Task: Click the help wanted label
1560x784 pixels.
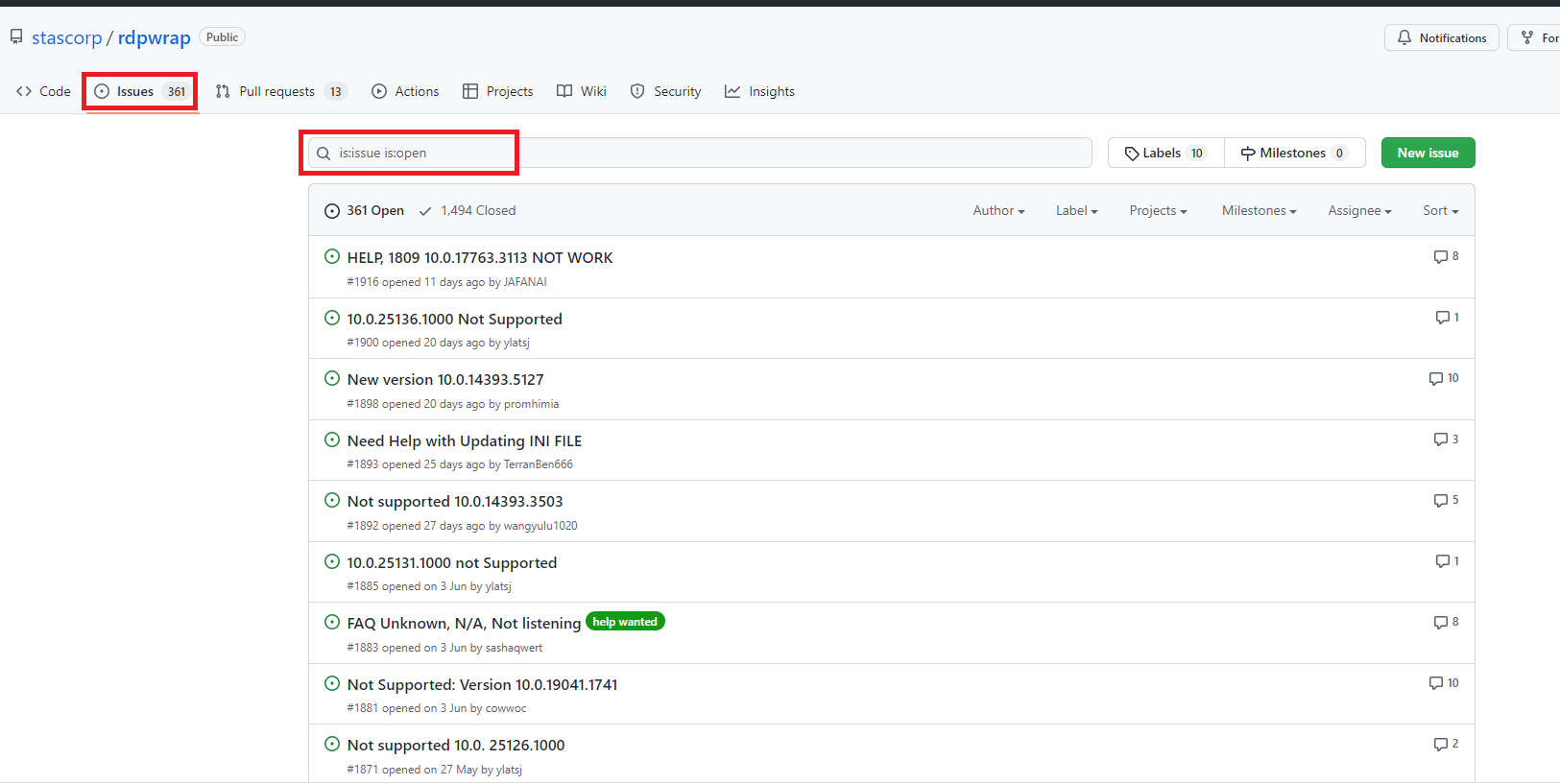Action: tap(625, 622)
